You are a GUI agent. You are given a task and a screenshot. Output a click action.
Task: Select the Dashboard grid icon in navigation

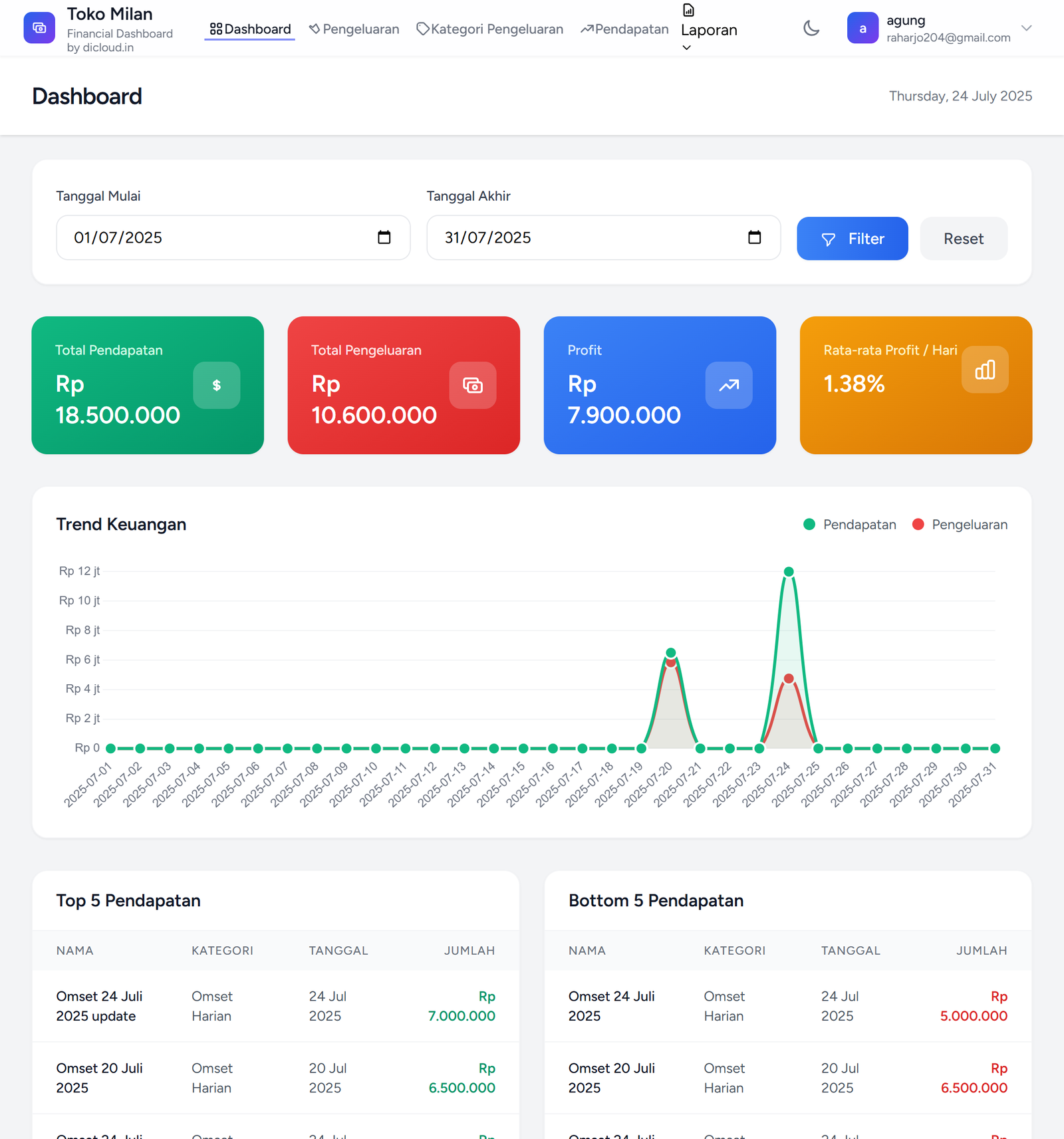tap(215, 29)
